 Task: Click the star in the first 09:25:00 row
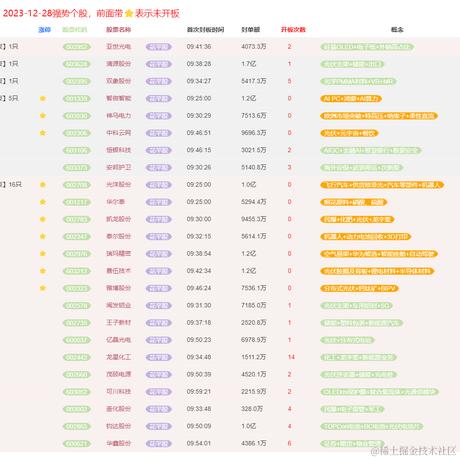click(43, 98)
